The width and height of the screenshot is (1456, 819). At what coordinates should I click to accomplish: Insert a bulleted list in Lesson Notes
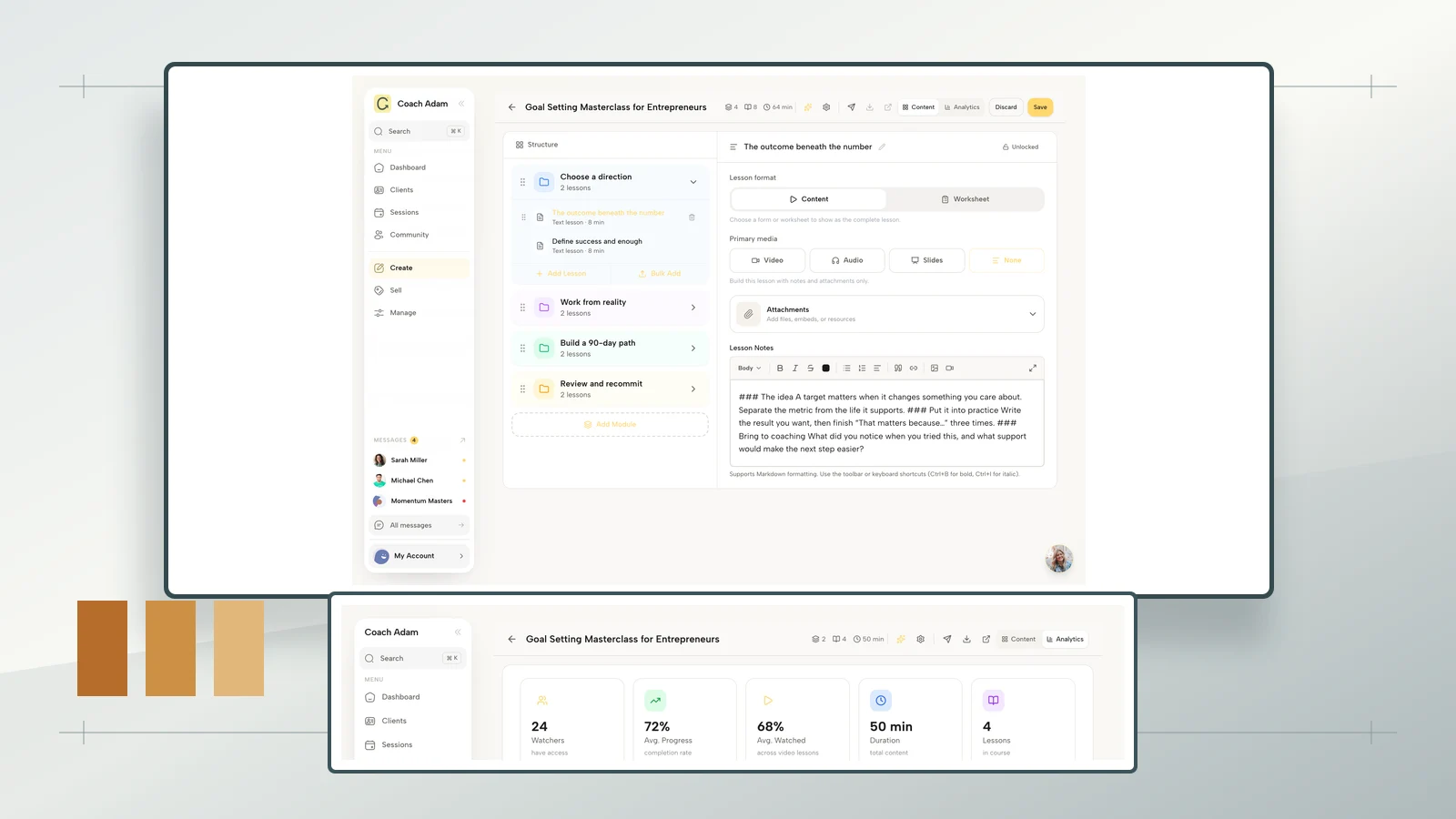click(846, 369)
